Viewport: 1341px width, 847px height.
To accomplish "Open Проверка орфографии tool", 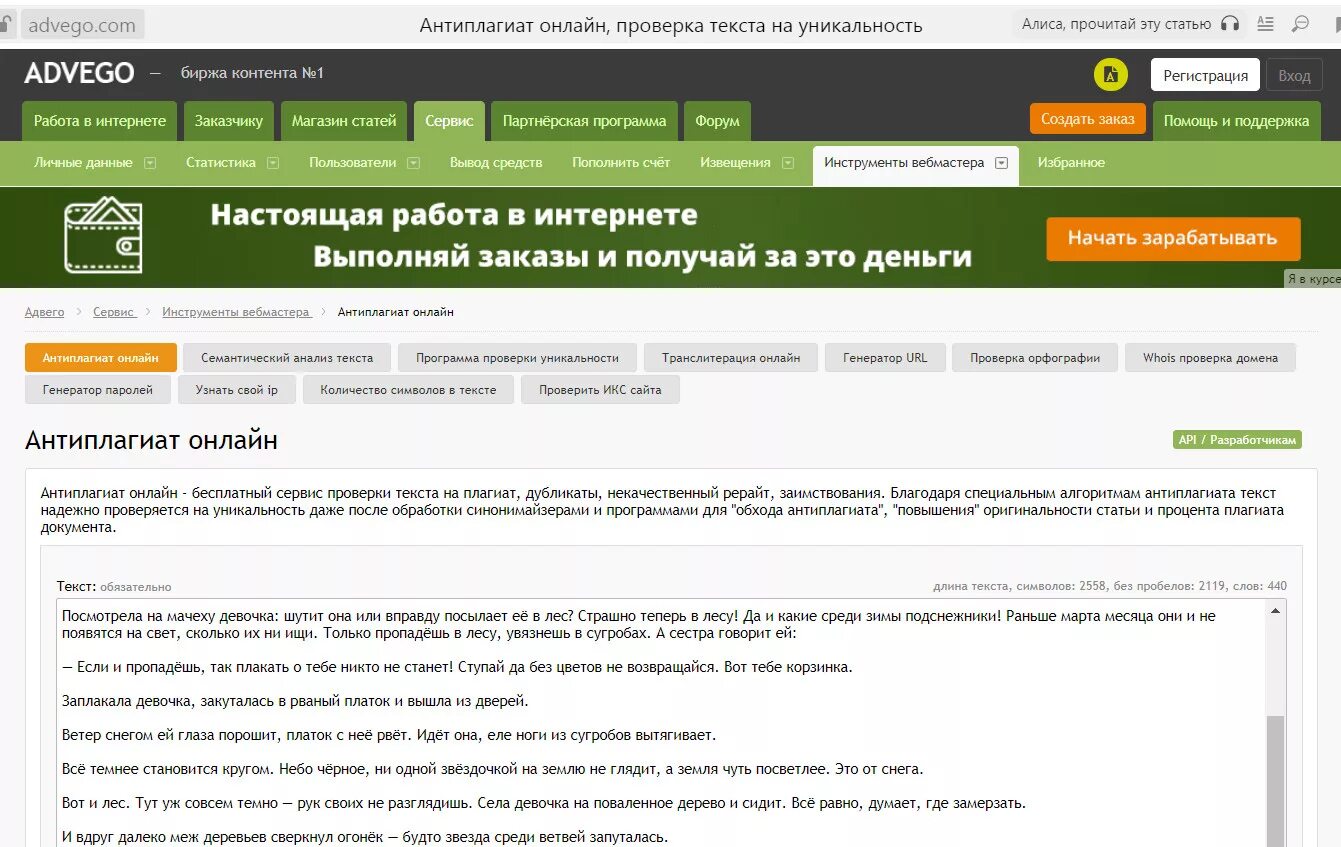I will (1035, 358).
